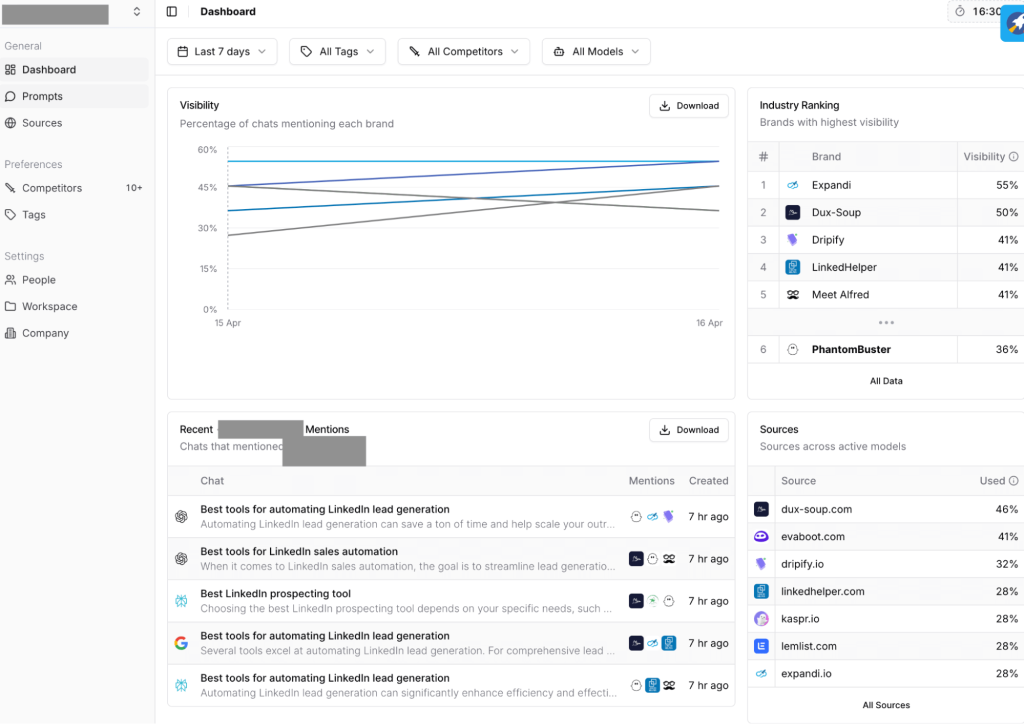
Task: Open the linkedhelper.com source row
Action: click(x=886, y=592)
